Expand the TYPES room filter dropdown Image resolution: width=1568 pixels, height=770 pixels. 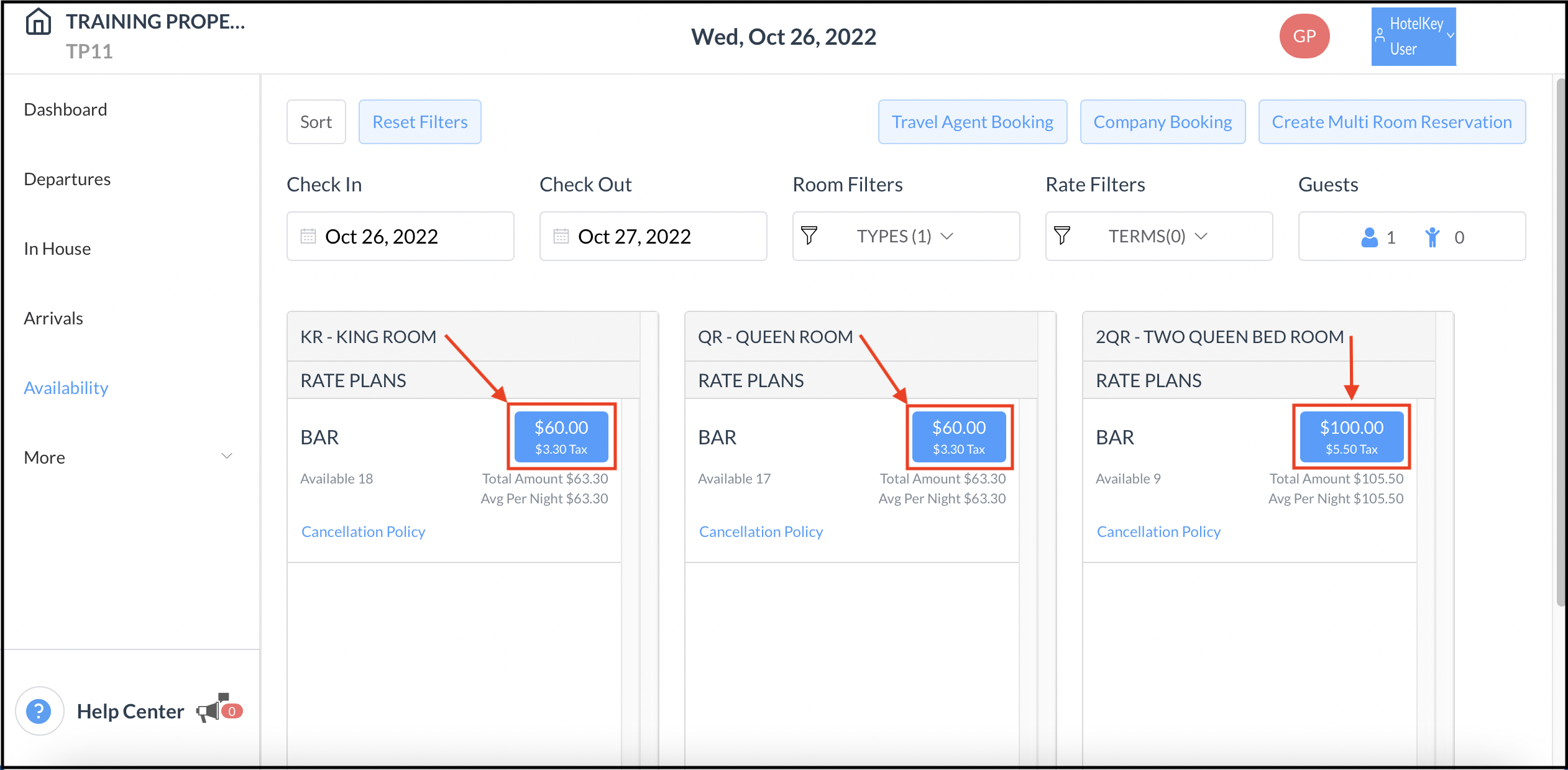tap(905, 236)
